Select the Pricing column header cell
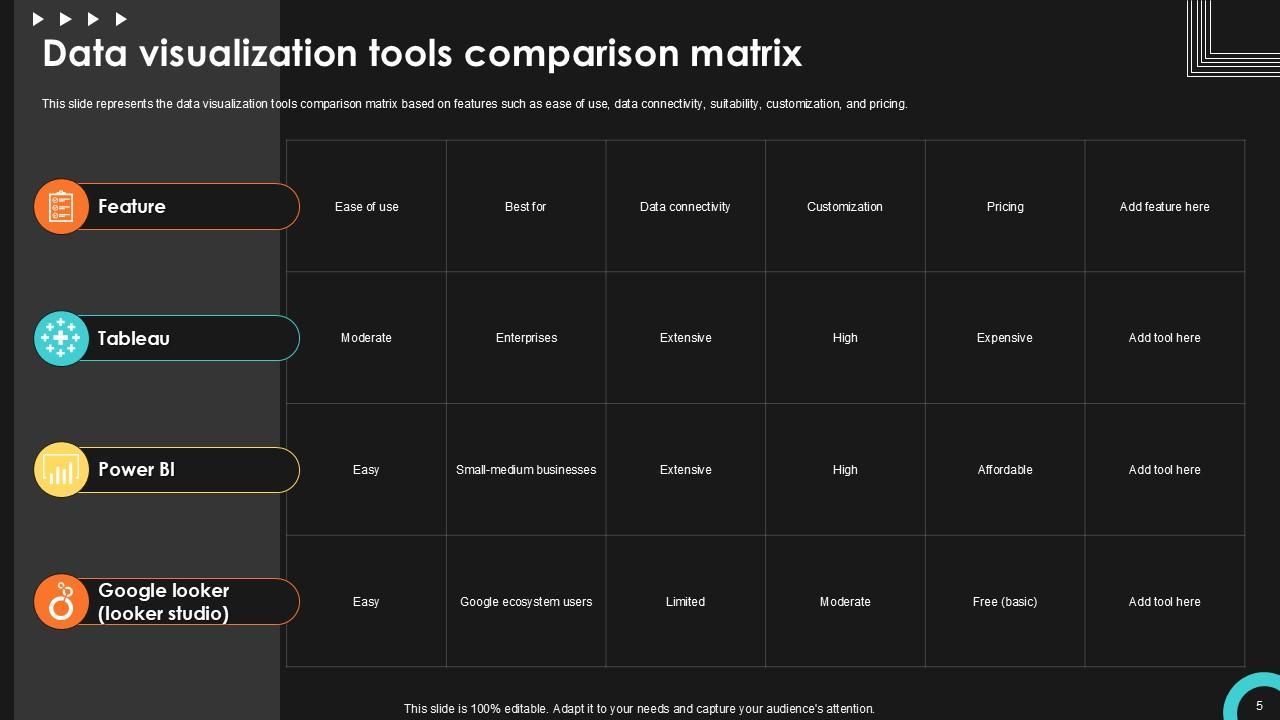Image resolution: width=1280 pixels, height=720 pixels. (x=1005, y=207)
